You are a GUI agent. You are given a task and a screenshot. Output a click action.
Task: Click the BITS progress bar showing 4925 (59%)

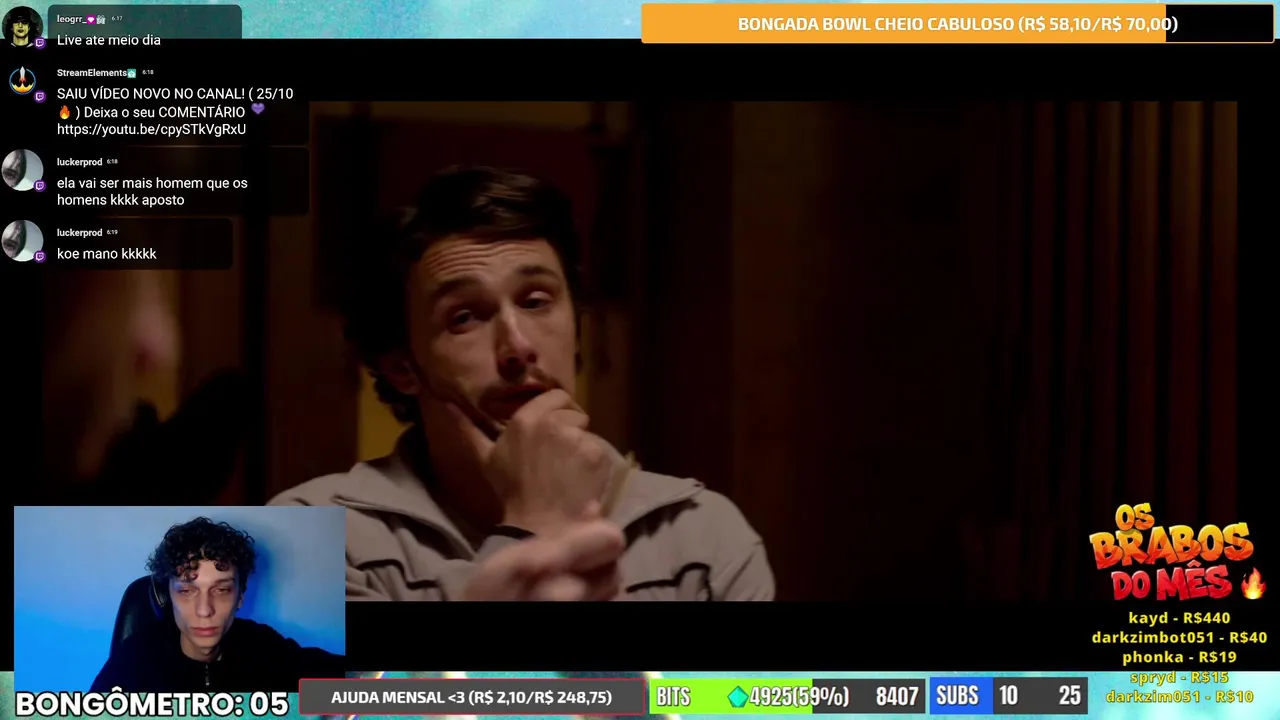(787, 697)
